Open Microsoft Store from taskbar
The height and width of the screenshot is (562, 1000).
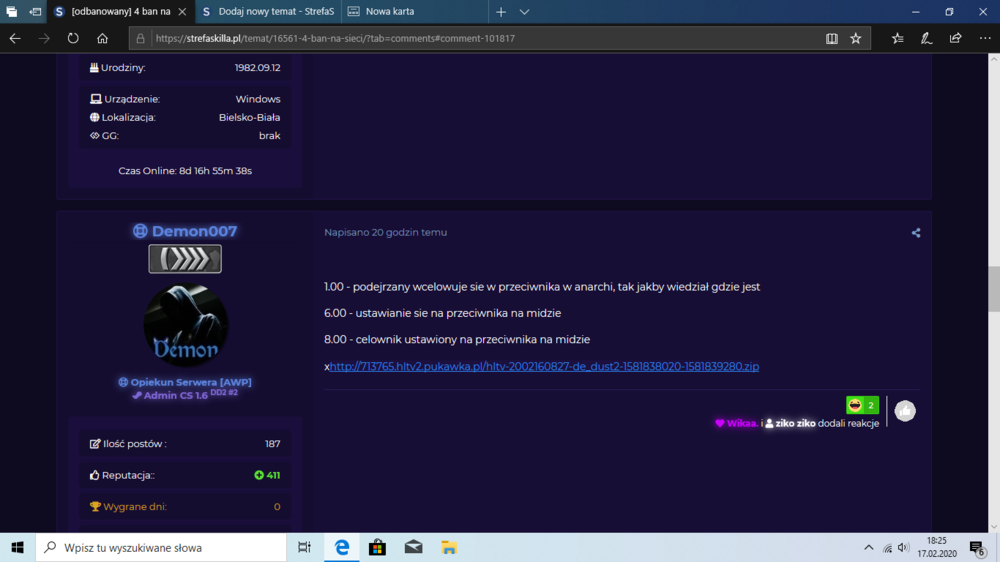click(x=377, y=547)
